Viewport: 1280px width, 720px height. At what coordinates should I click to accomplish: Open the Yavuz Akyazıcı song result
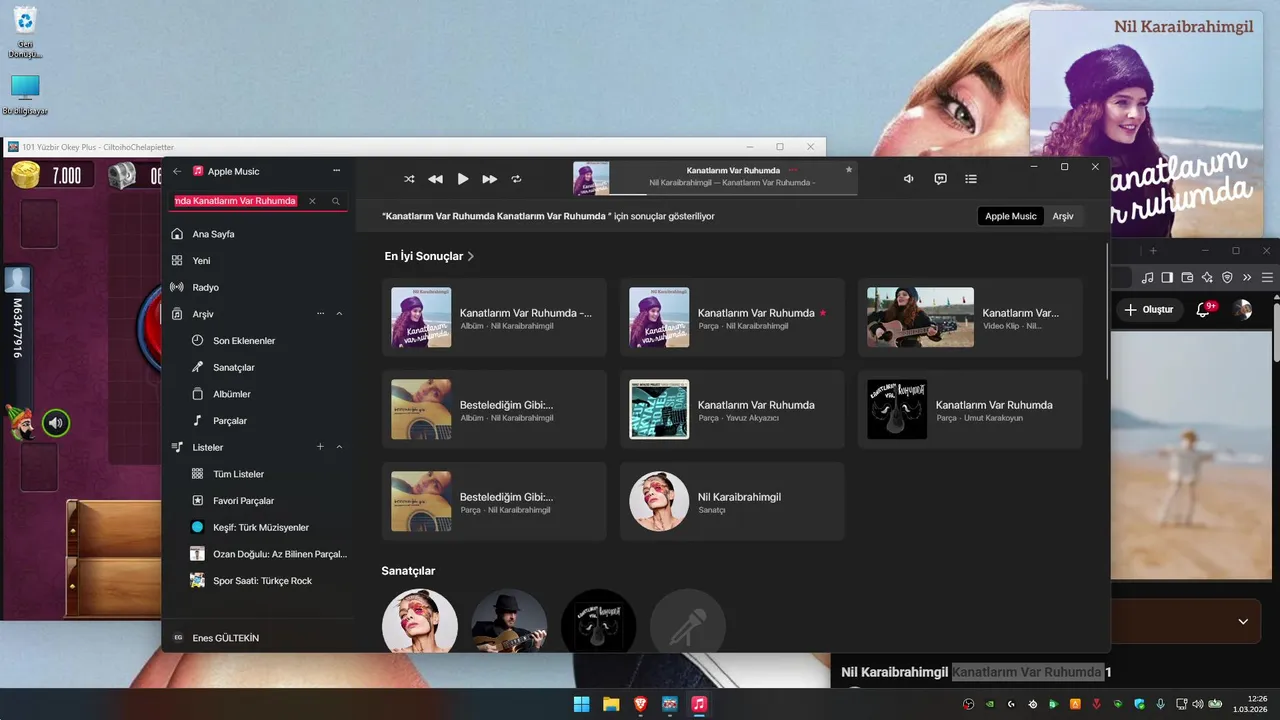coord(732,409)
